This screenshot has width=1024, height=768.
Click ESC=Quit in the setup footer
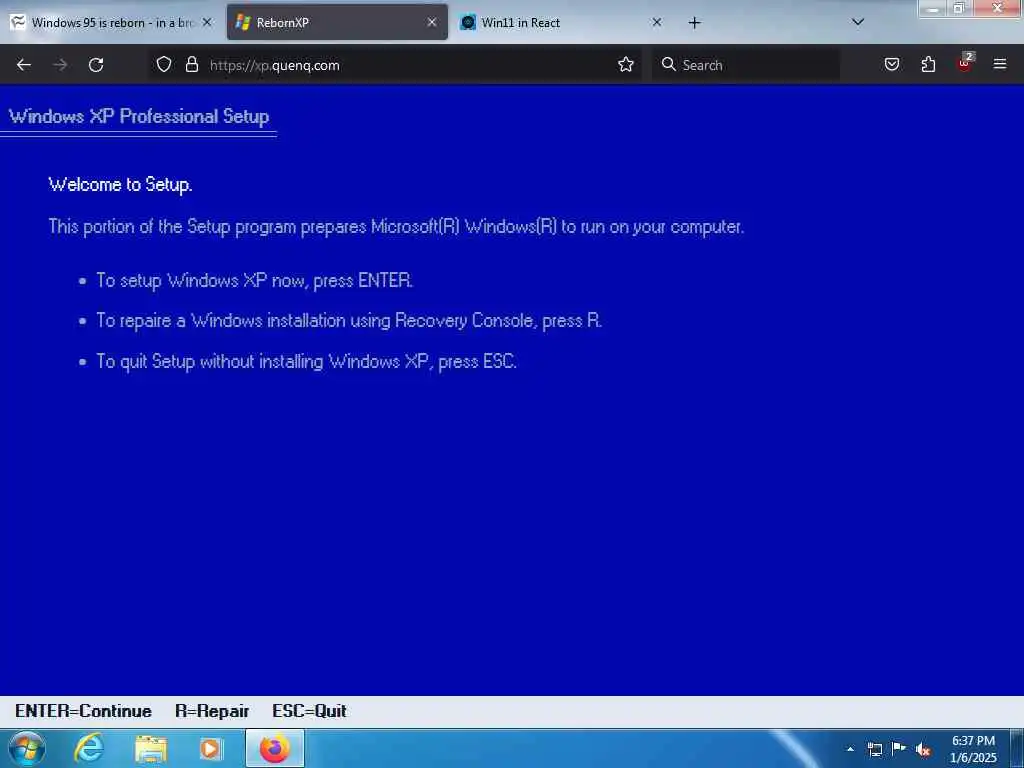(x=310, y=711)
